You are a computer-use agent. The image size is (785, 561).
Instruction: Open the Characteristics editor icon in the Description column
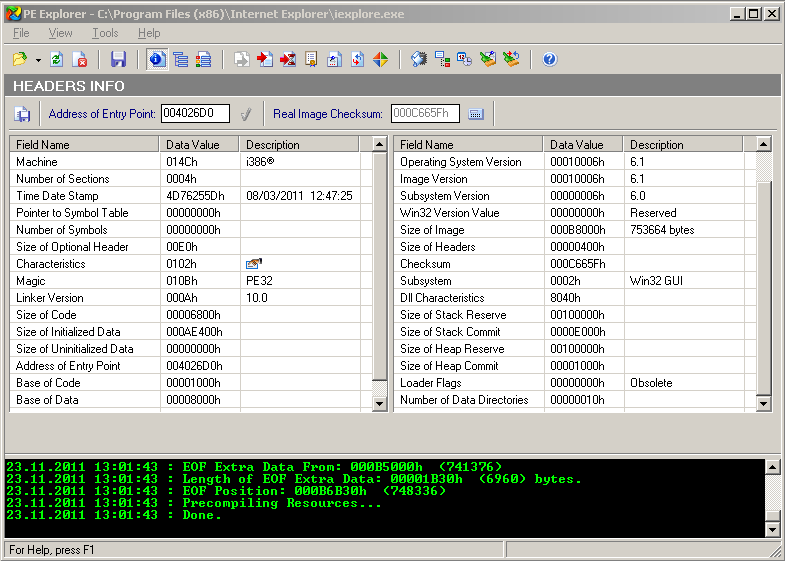pos(254,263)
